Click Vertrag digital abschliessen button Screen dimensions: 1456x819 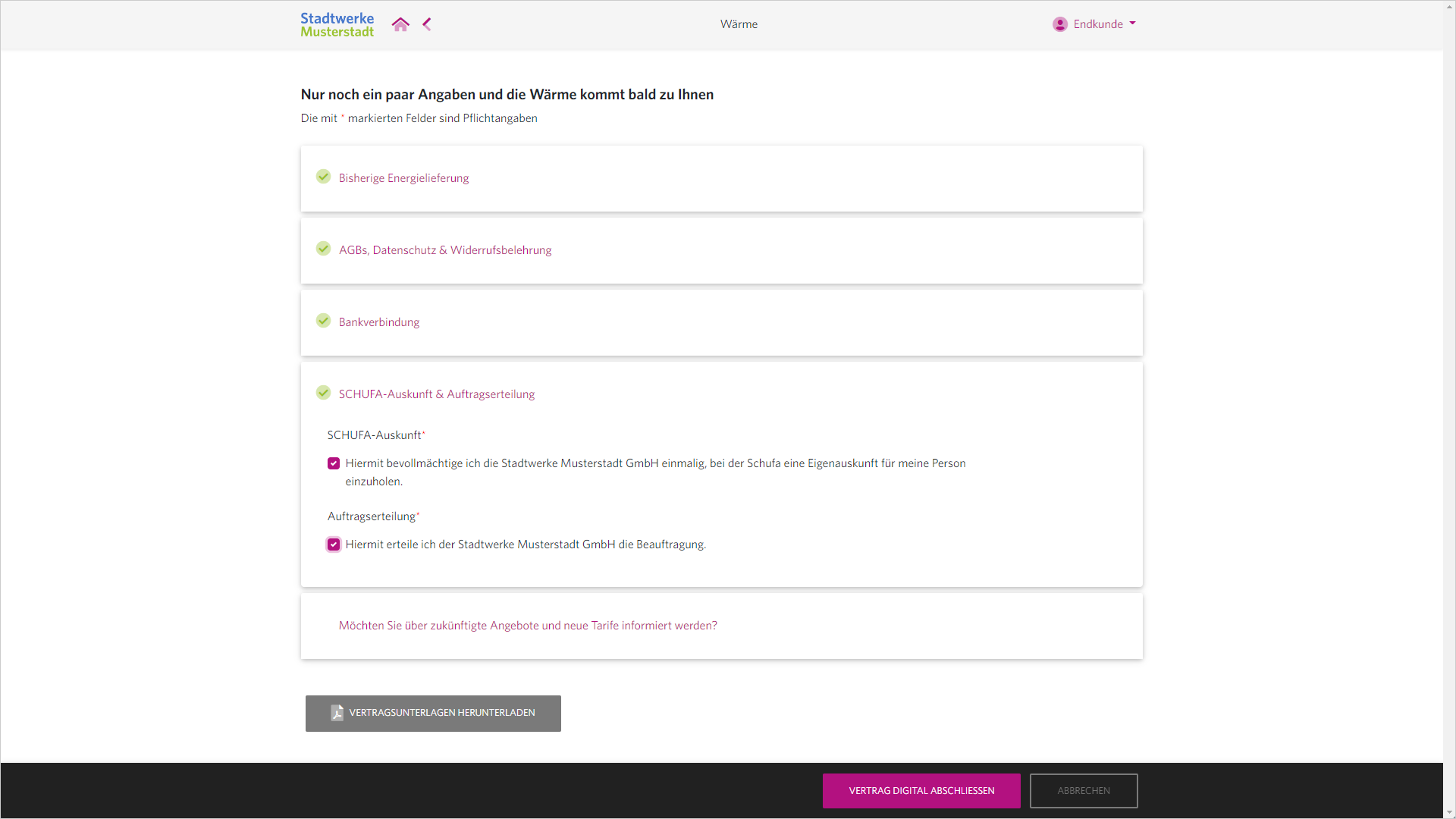[921, 791]
